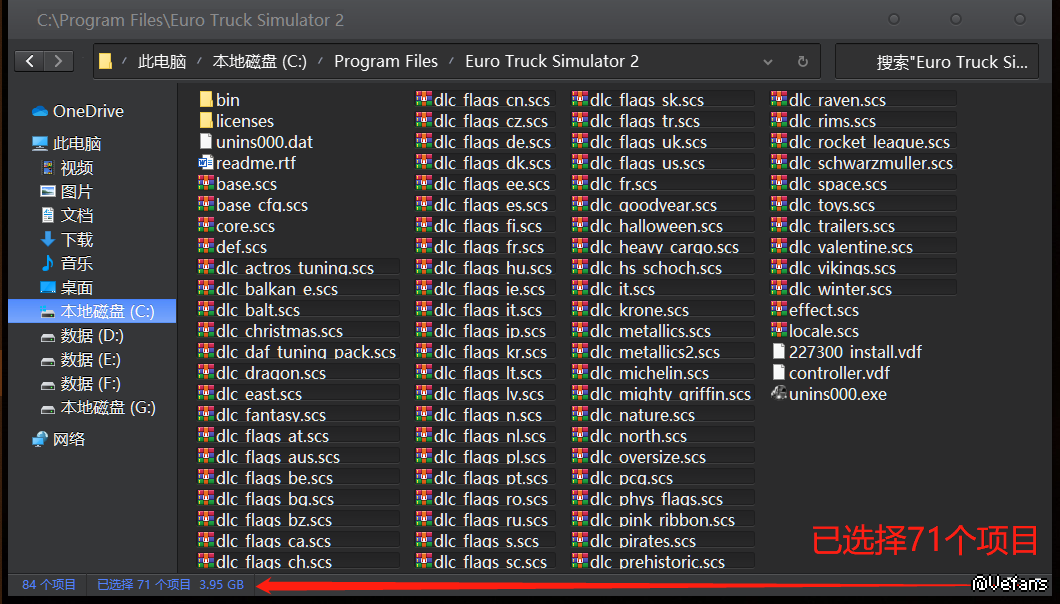
Task: Click the Program Files breadcrumb
Action: [x=385, y=61]
